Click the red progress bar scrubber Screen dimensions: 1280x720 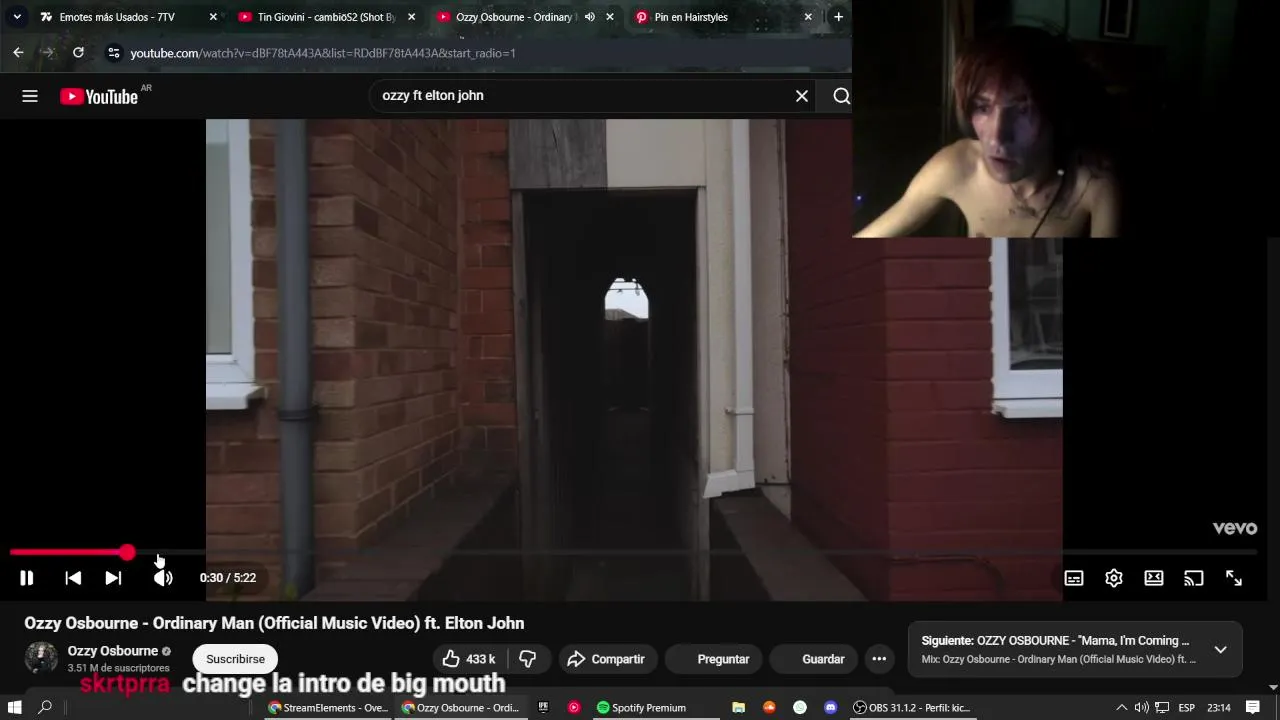click(x=127, y=552)
